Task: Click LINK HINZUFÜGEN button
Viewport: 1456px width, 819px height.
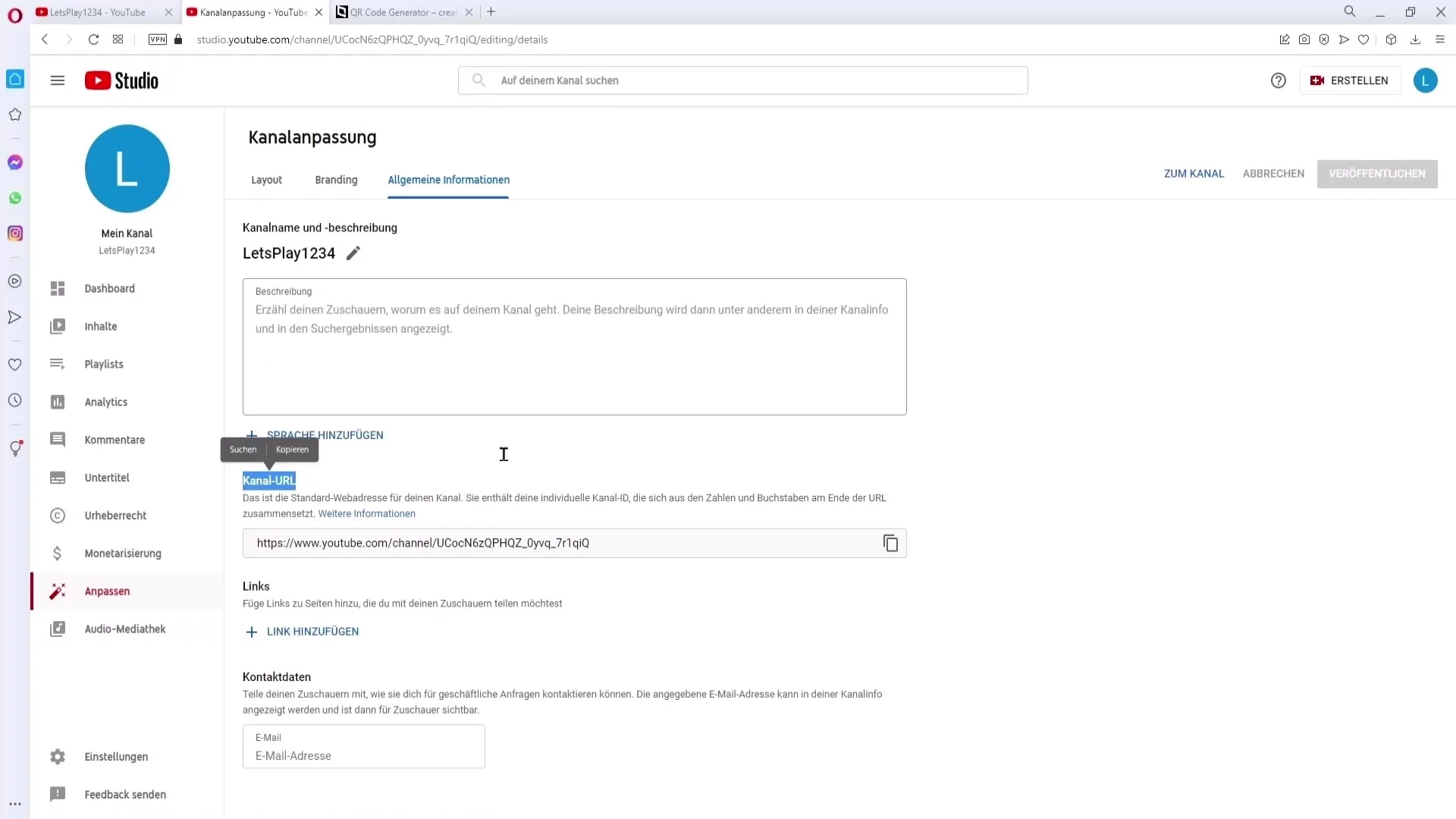Action: click(x=303, y=632)
